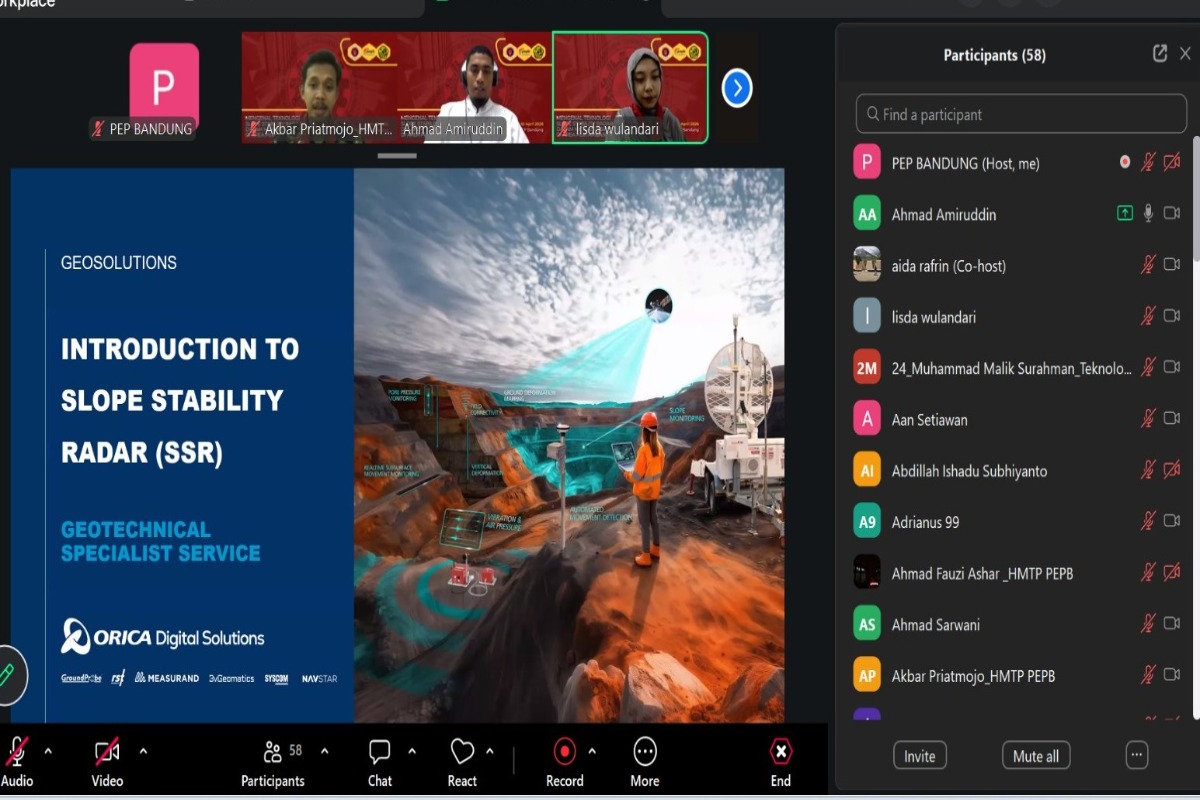Open the participants panel ellipsis menu
This screenshot has height=800, width=1200.
1137,755
